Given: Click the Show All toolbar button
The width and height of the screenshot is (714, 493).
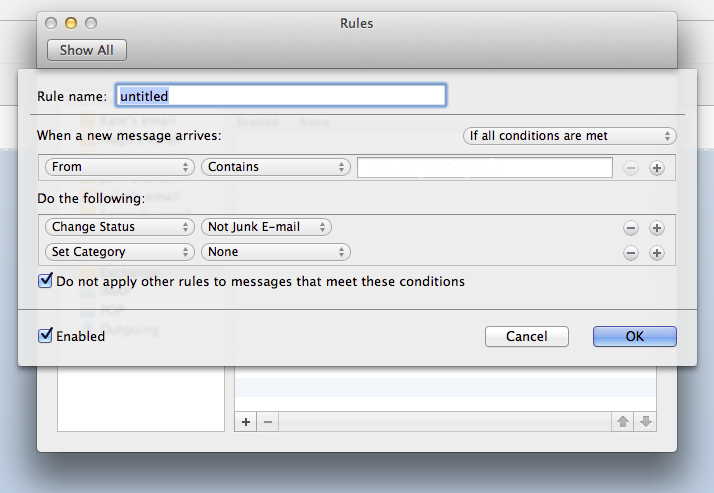Looking at the screenshot, I should pos(87,50).
